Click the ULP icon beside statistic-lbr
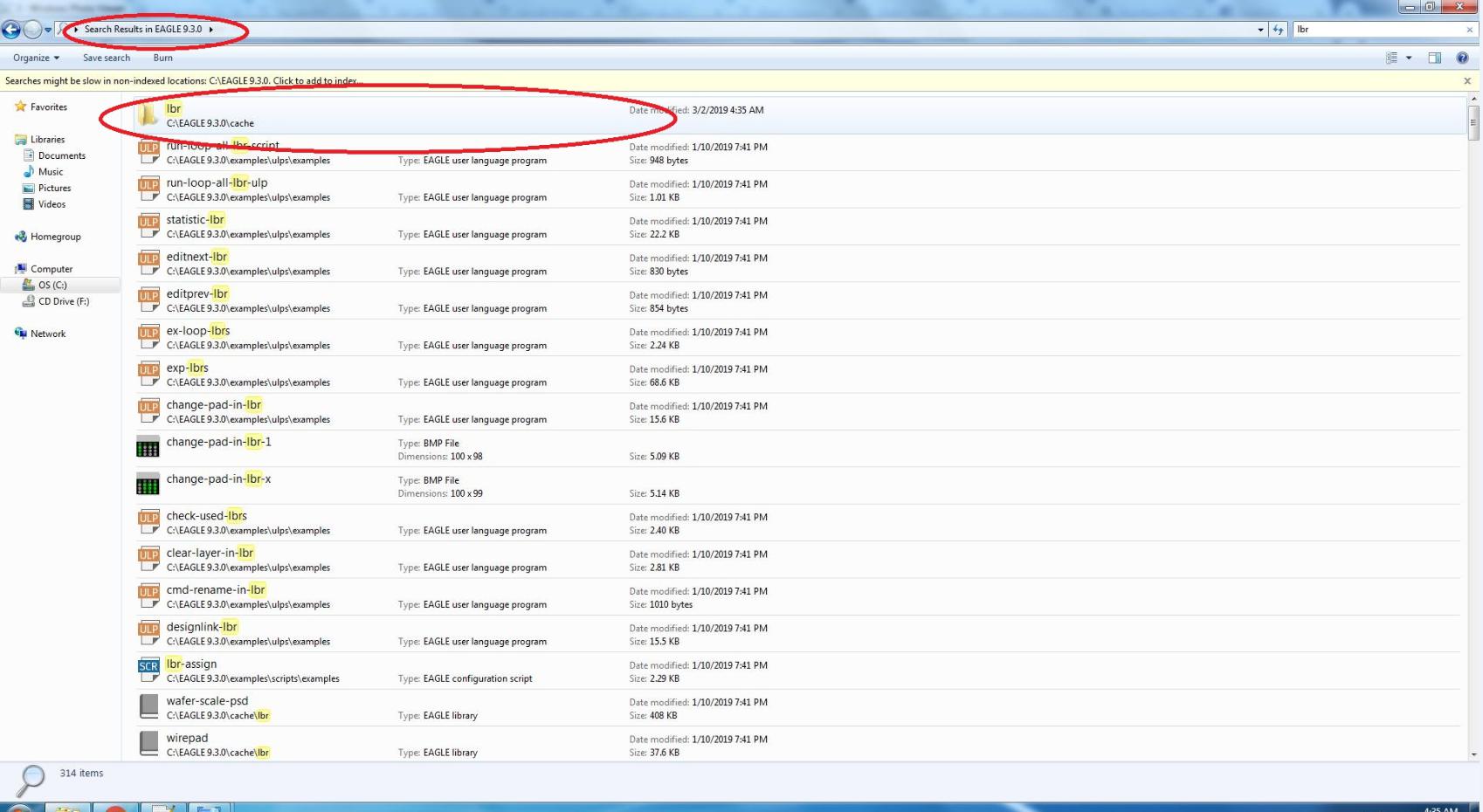Screen dimensions: 1483x812 pyautogui.click(x=148, y=226)
